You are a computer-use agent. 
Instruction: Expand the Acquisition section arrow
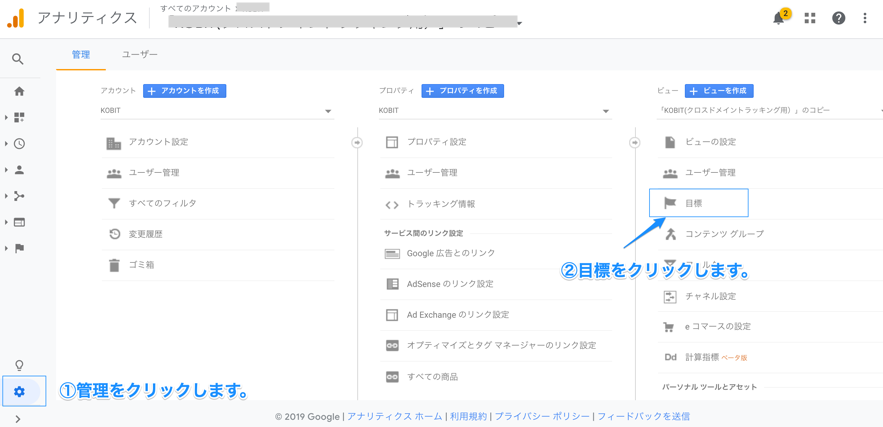click(x=6, y=196)
